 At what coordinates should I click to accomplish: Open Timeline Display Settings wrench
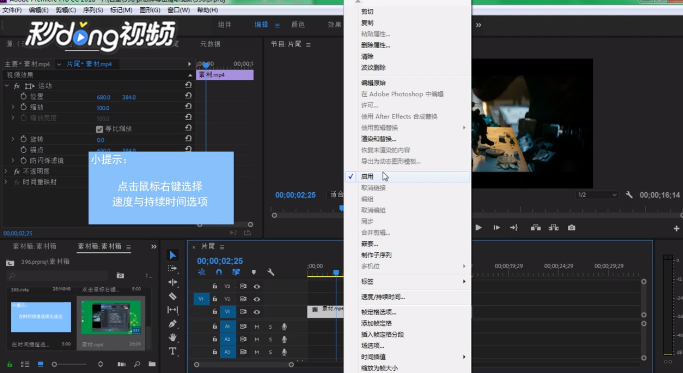point(270,272)
